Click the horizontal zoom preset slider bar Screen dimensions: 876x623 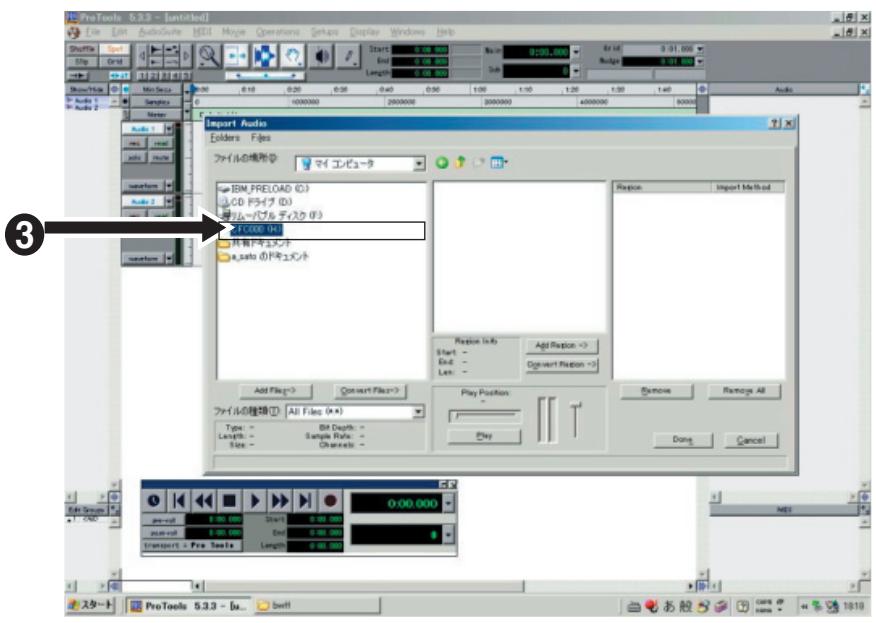[265, 75]
